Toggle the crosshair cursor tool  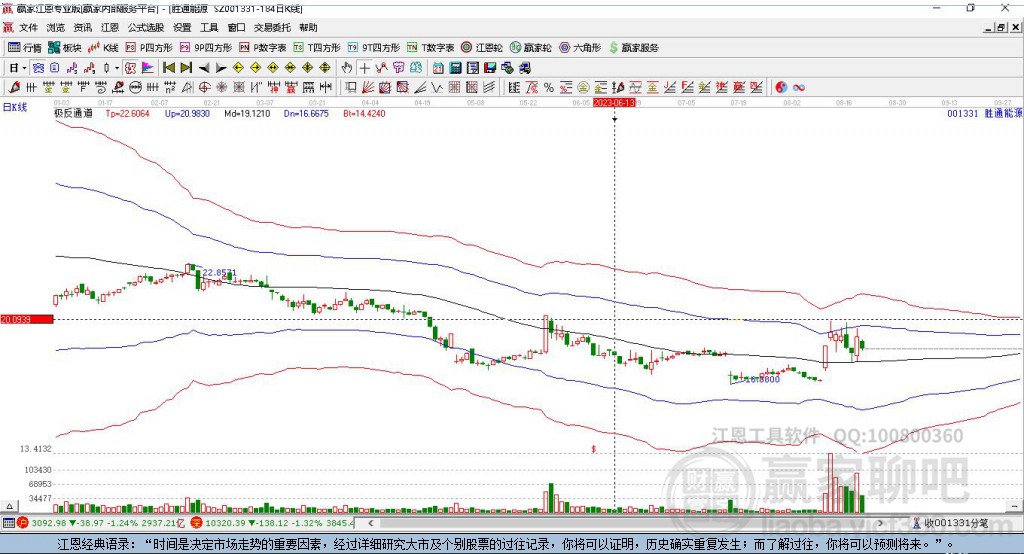pyautogui.click(x=364, y=68)
